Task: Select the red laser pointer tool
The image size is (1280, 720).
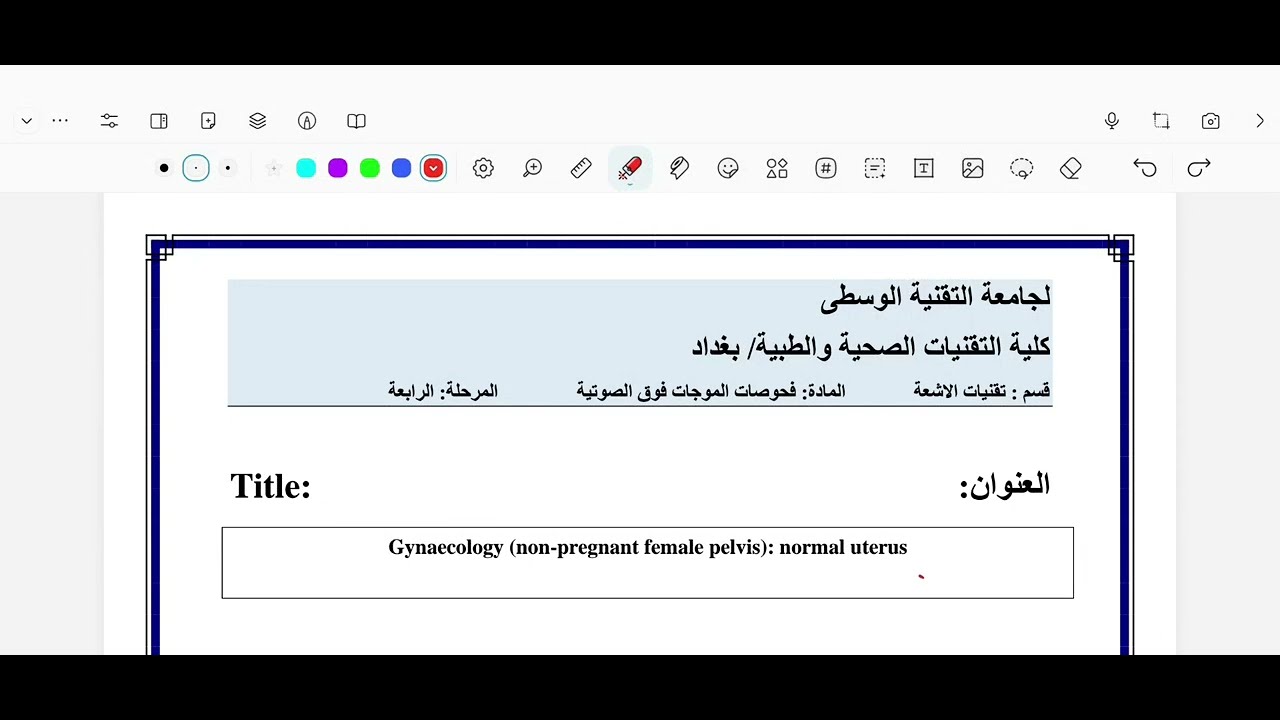Action: point(630,168)
